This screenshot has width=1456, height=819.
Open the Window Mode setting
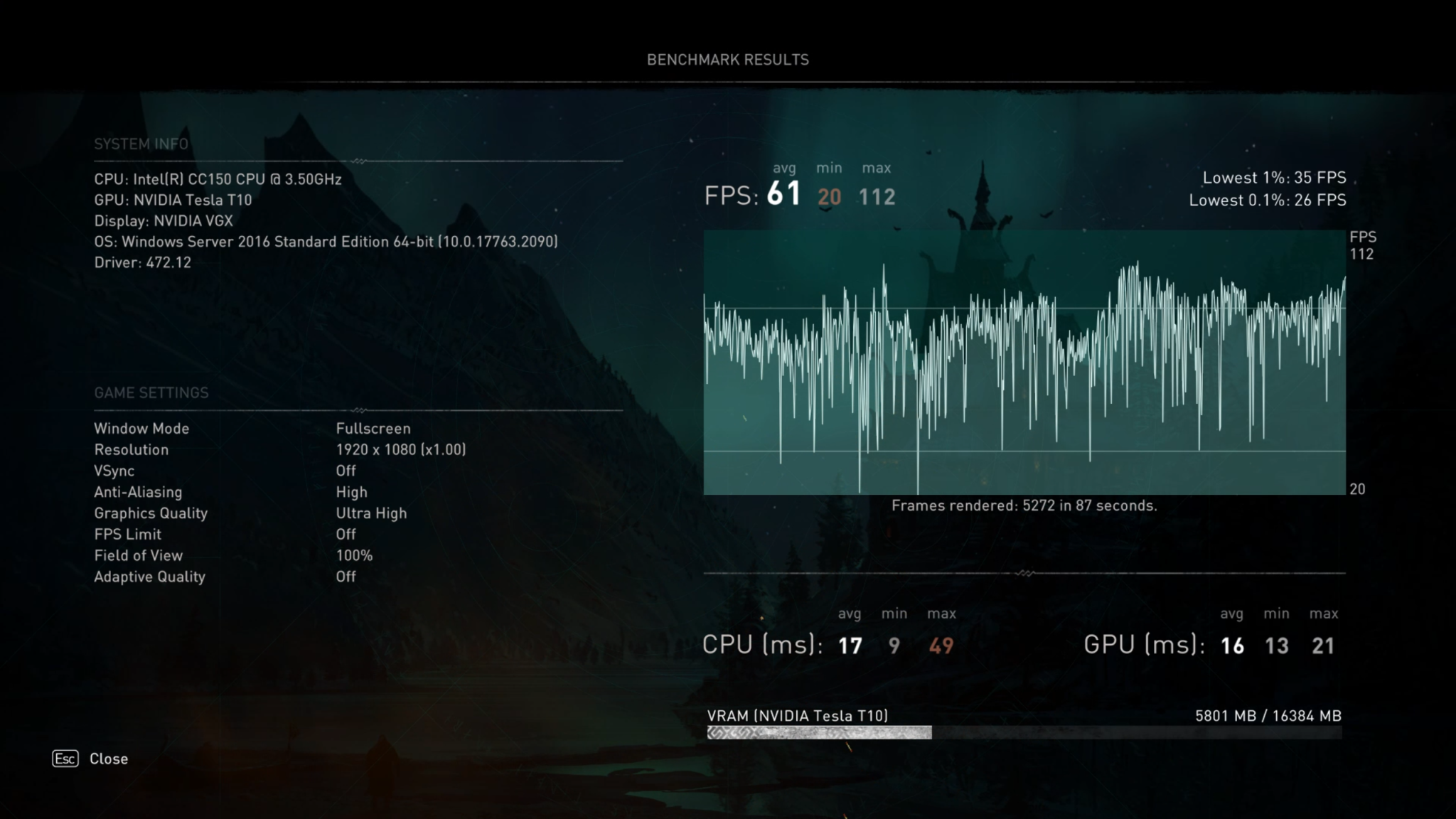pyautogui.click(x=373, y=428)
